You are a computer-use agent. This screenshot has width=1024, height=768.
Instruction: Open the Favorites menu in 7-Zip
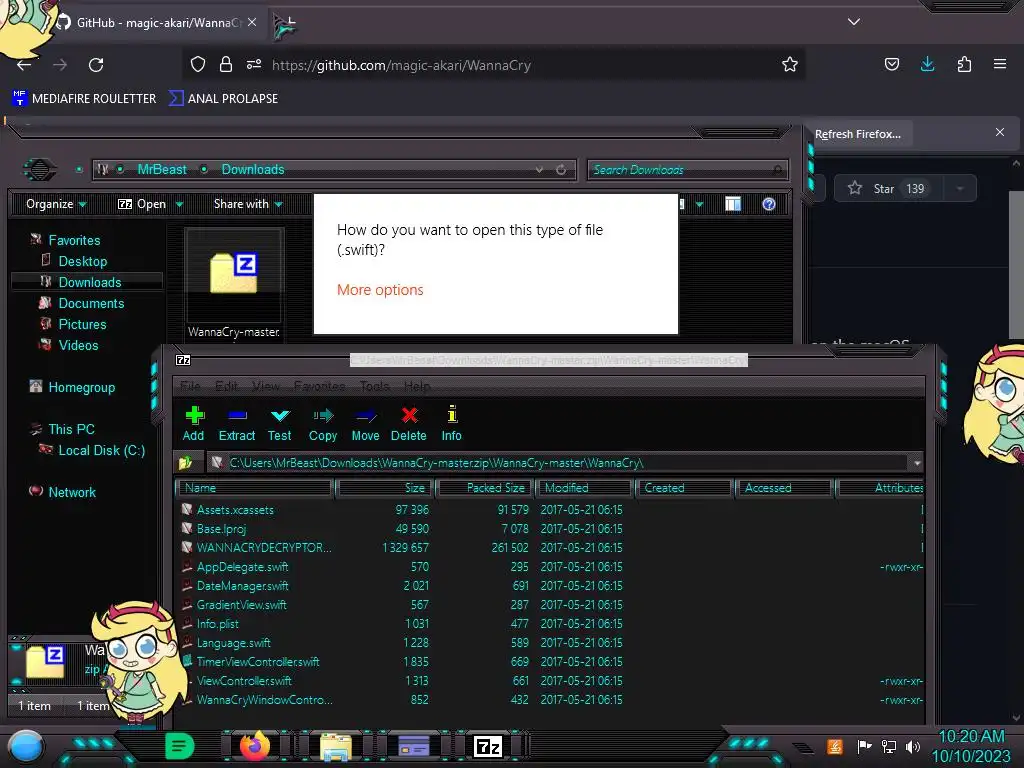tap(319, 386)
